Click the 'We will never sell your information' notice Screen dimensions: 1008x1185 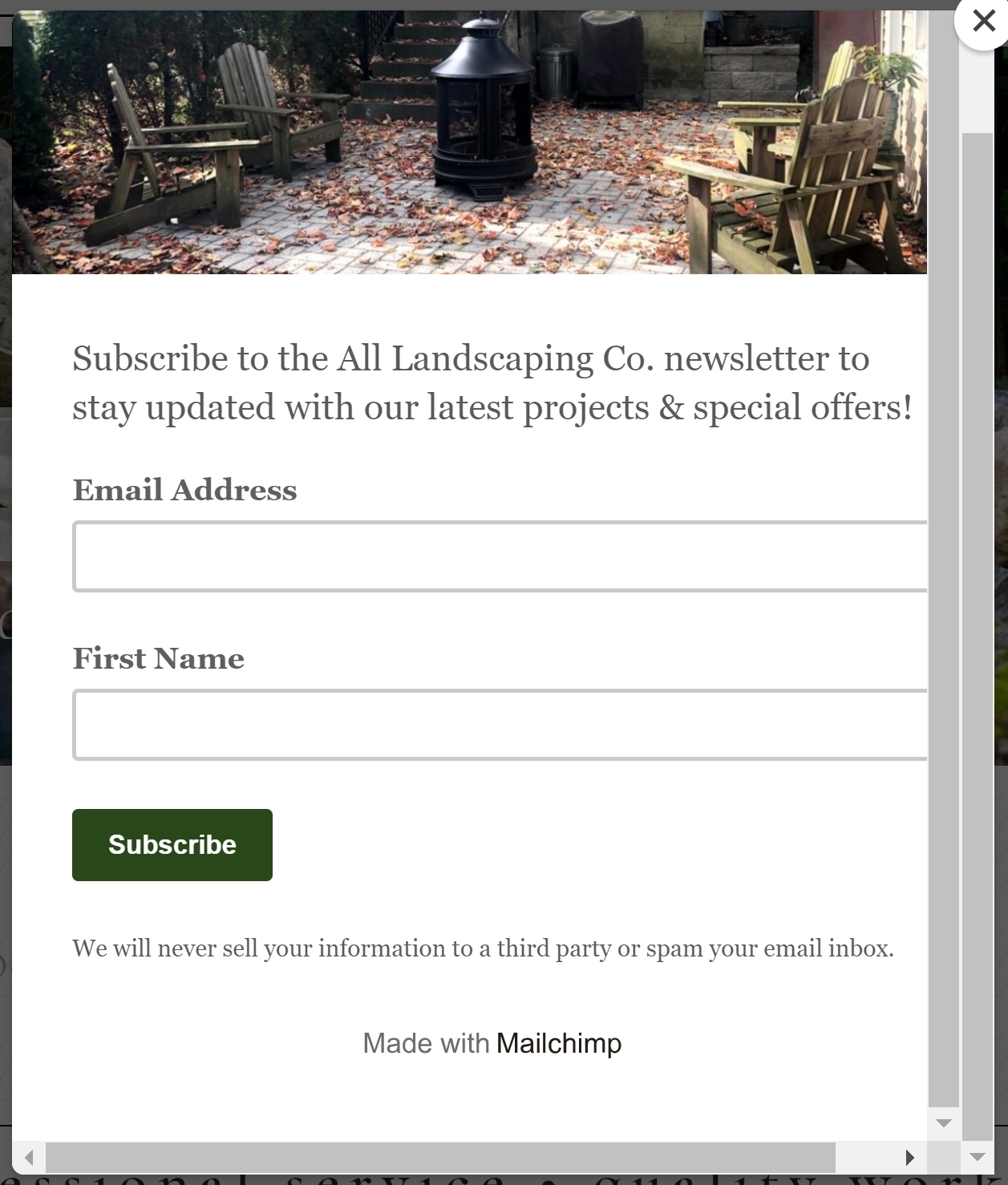tap(483, 948)
